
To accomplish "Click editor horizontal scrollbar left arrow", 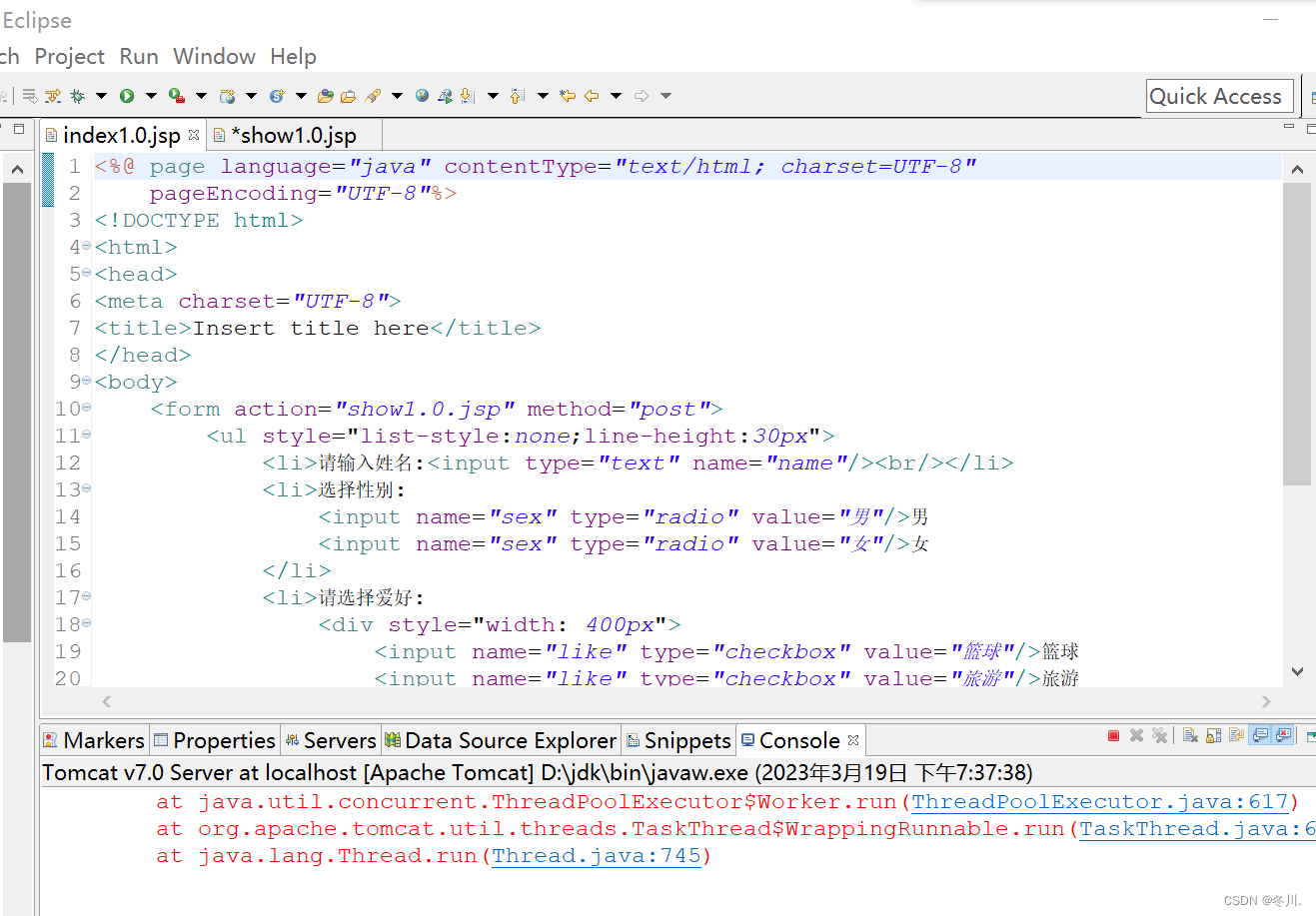I will [107, 701].
